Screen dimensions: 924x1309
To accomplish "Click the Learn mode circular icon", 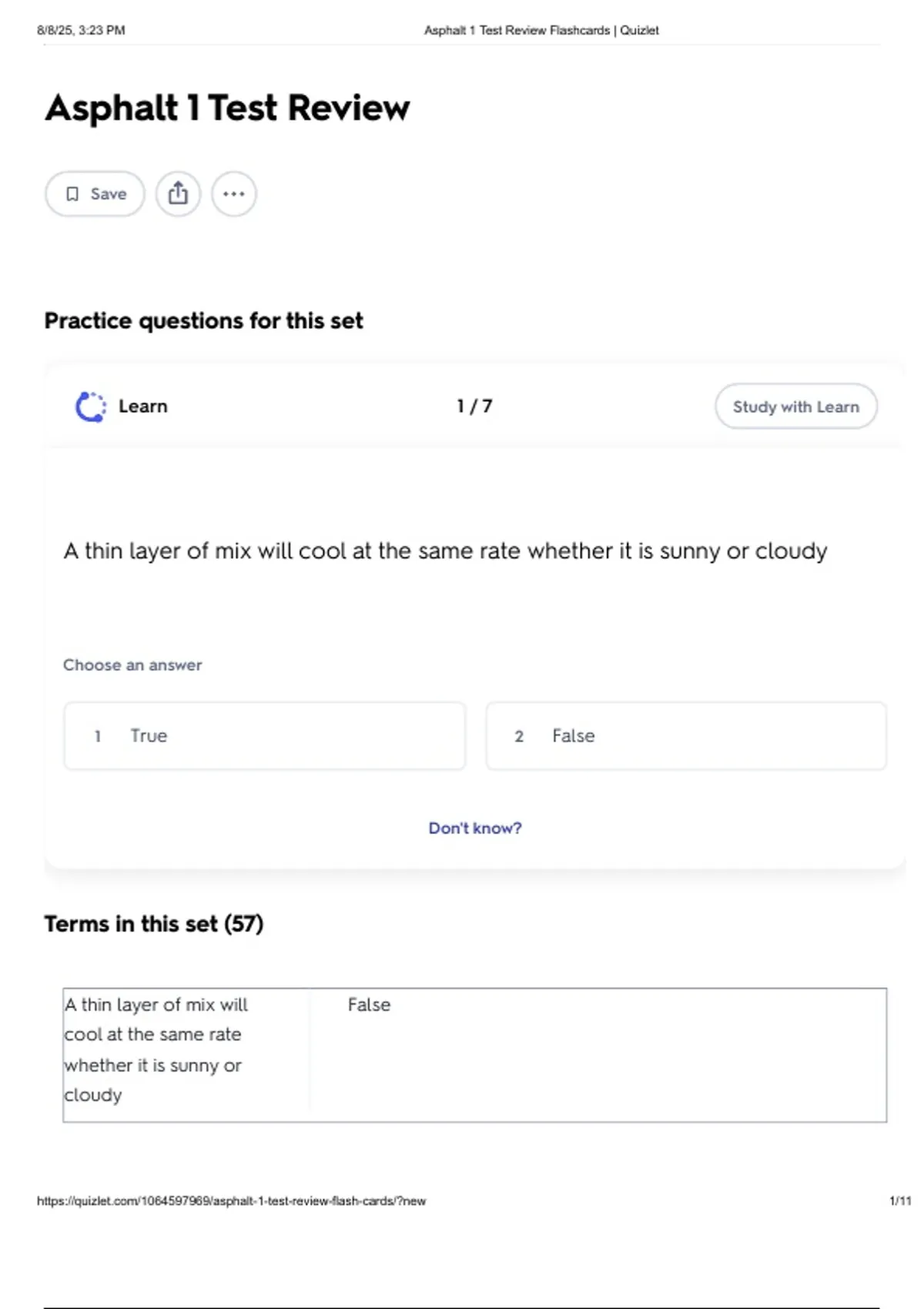I will tap(90, 407).
